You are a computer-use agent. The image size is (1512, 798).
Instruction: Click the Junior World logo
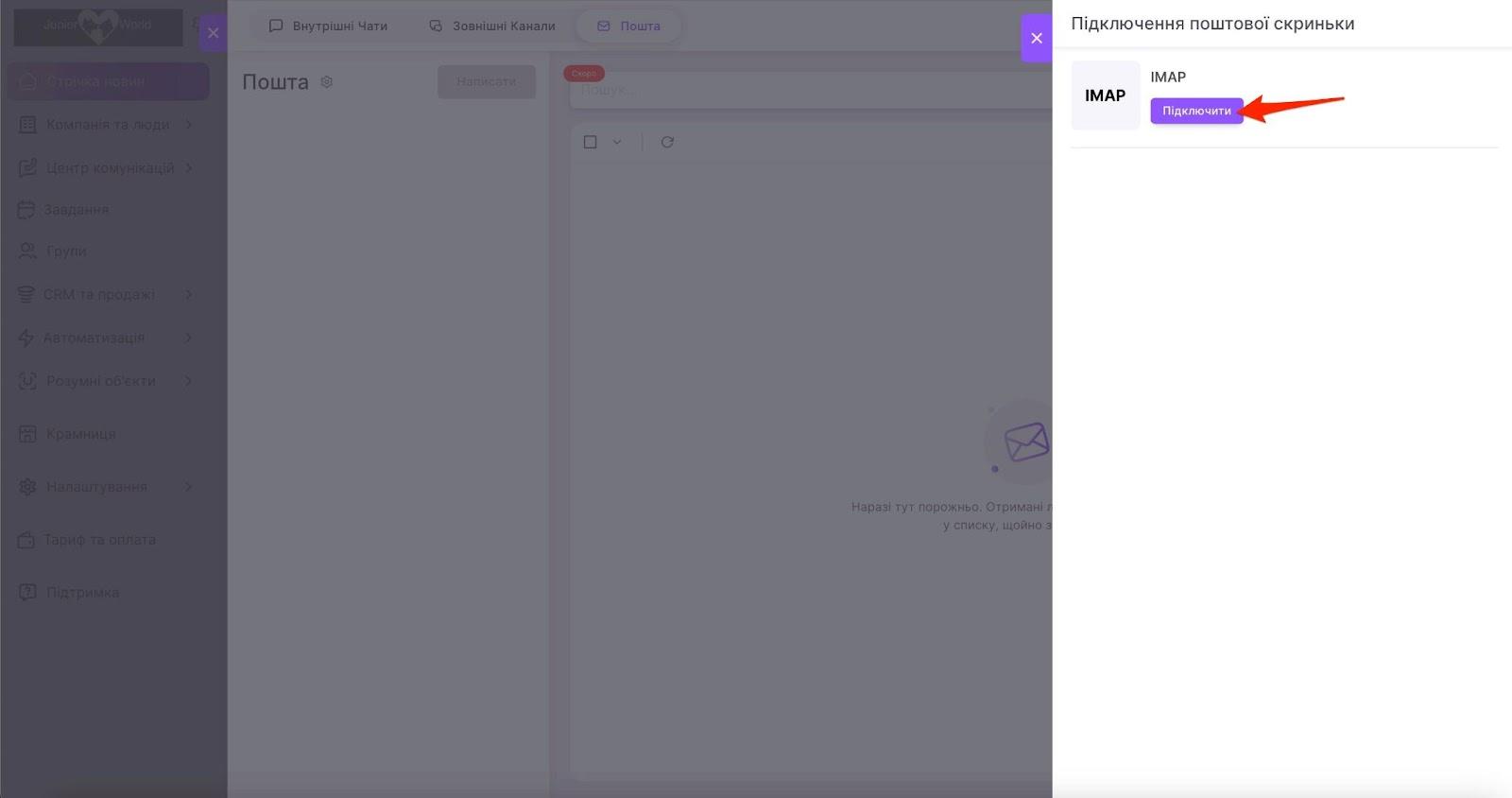(x=98, y=27)
